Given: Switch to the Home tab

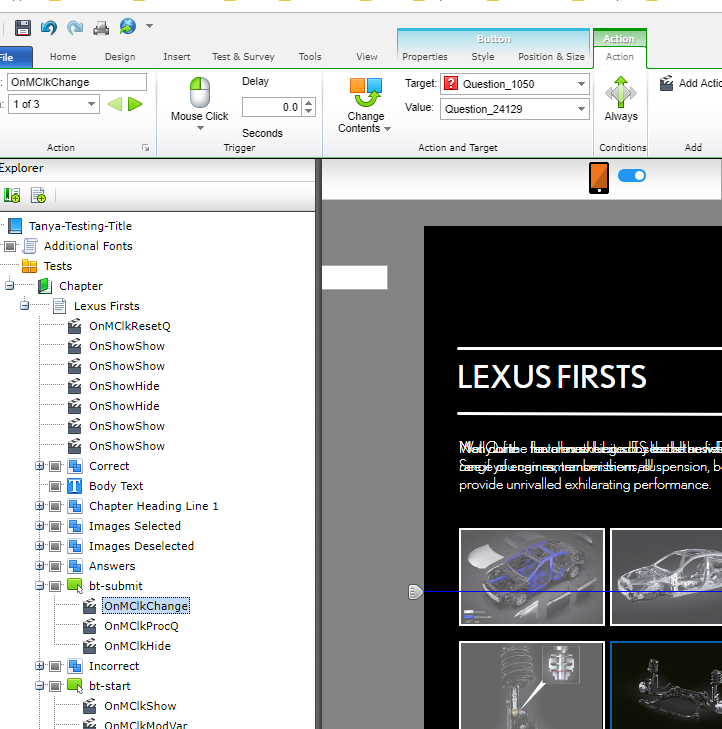Looking at the screenshot, I should [x=63, y=57].
